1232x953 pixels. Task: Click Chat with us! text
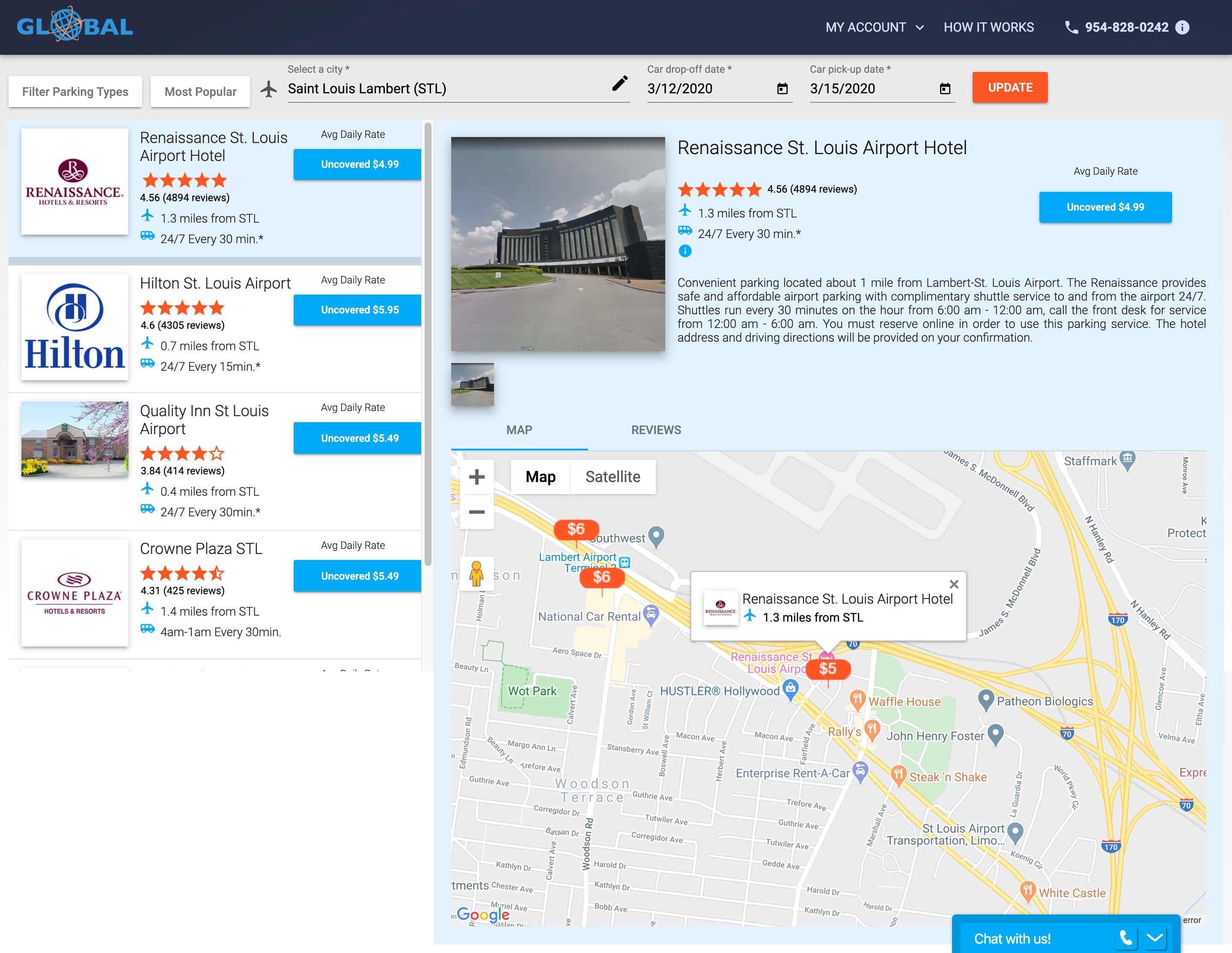pyautogui.click(x=1012, y=938)
